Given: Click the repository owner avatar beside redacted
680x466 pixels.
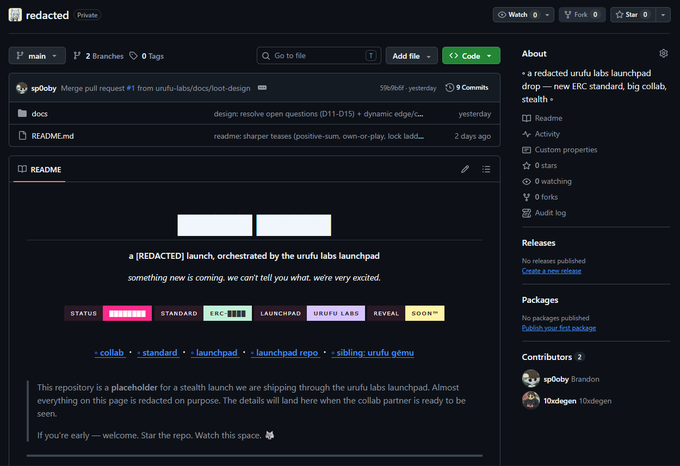Looking at the screenshot, I should (x=15, y=15).
